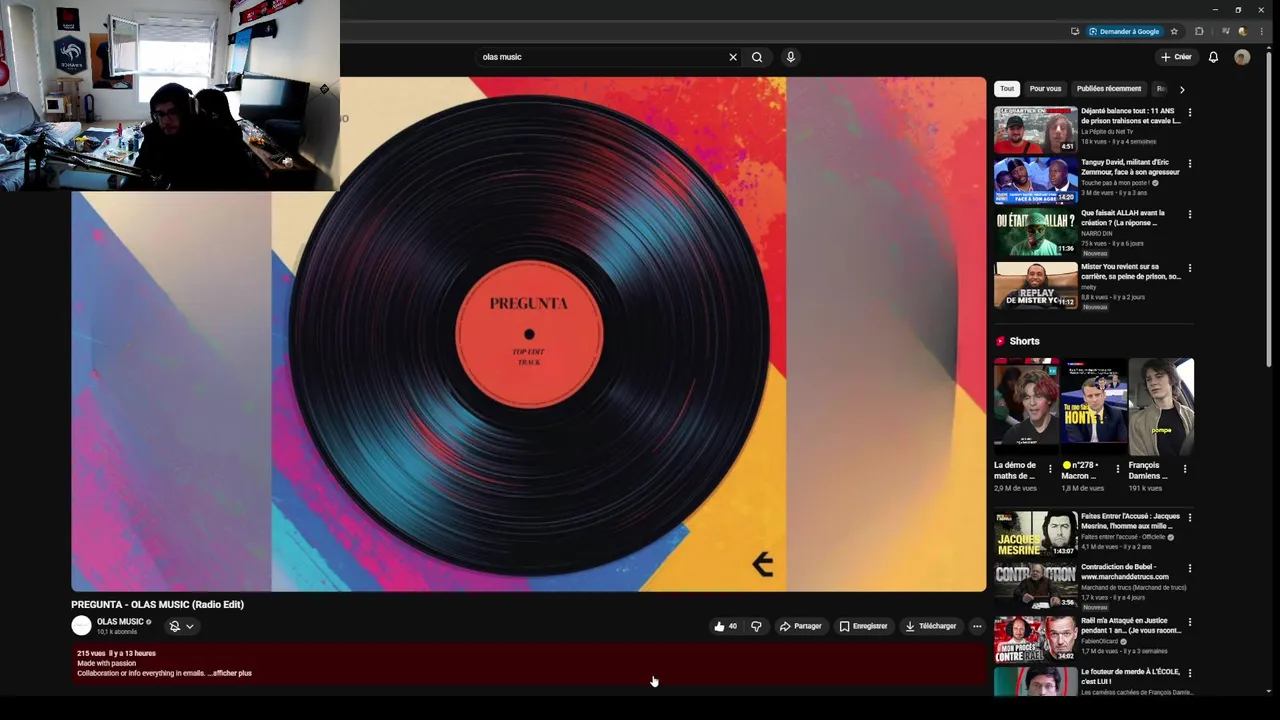Open Contradiction de Bebel video thumbnail

[x=1035, y=585]
